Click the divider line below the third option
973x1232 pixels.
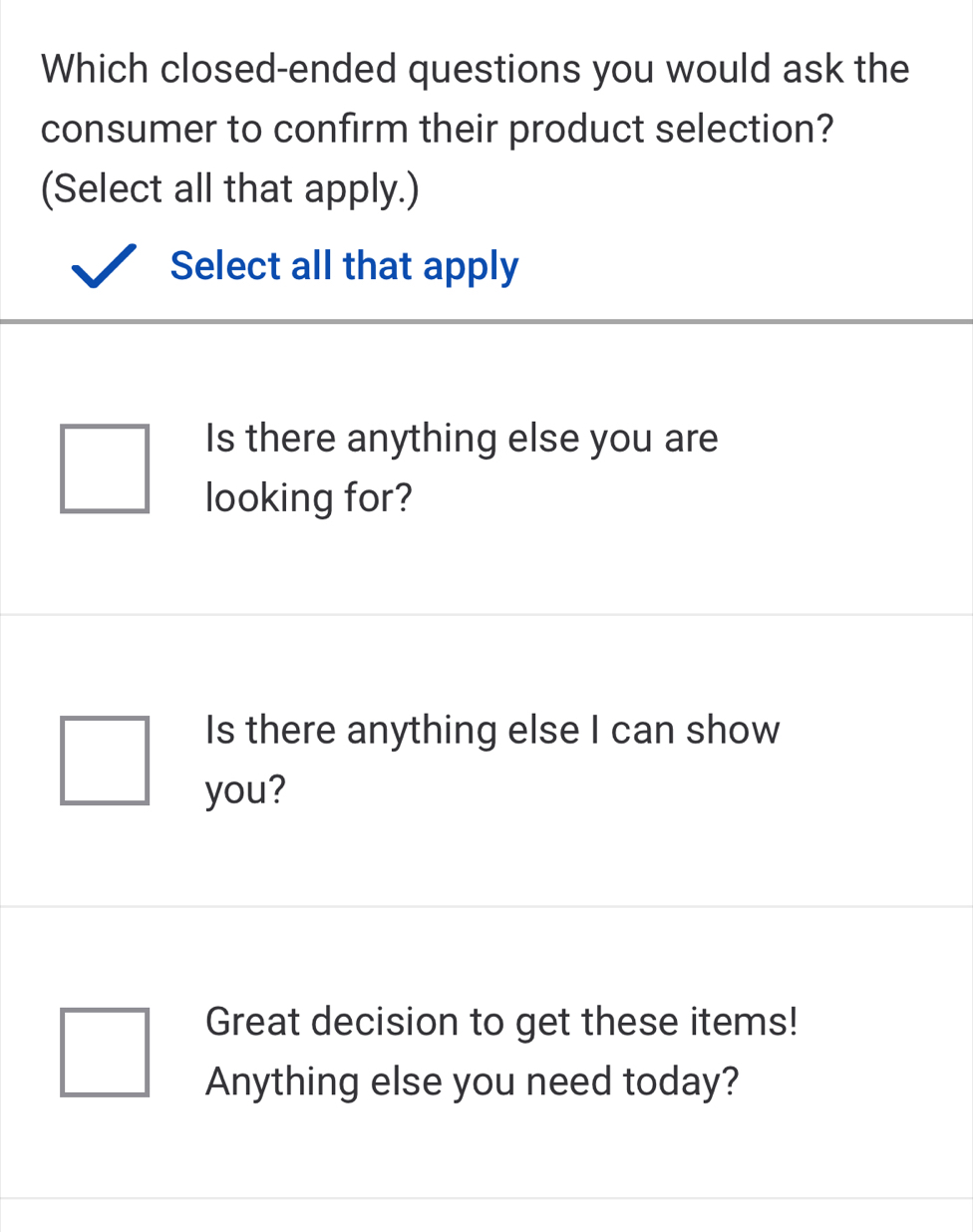[486, 1198]
